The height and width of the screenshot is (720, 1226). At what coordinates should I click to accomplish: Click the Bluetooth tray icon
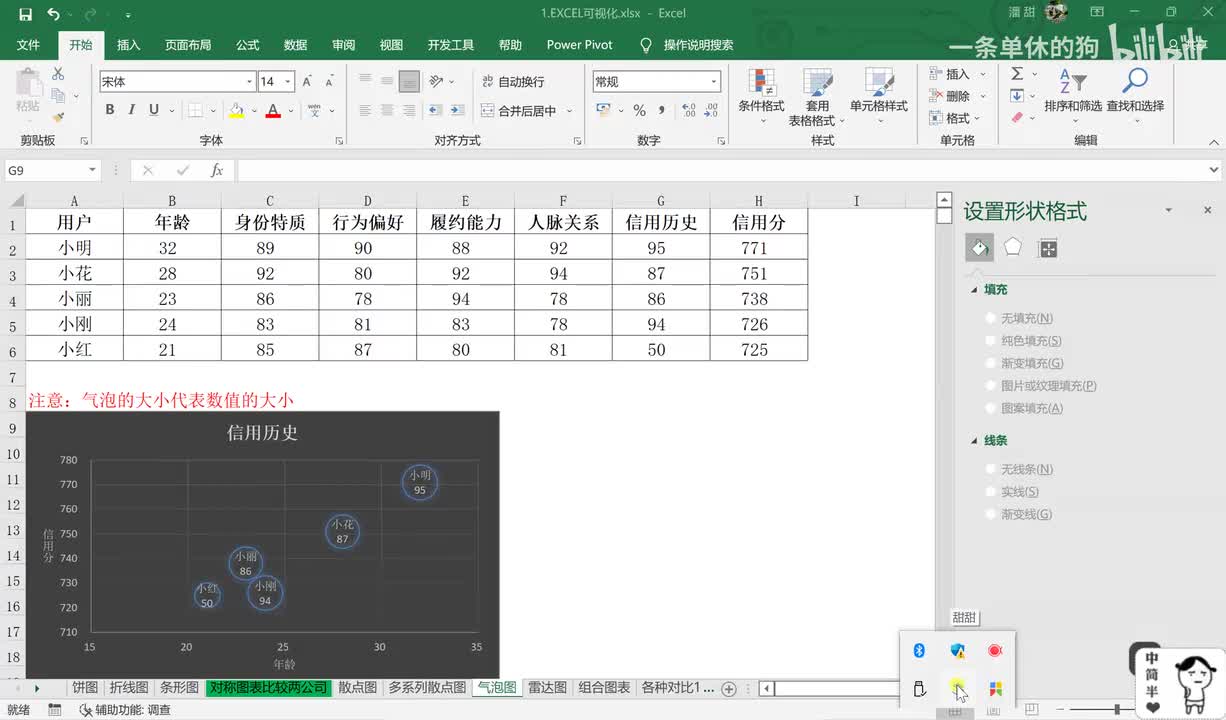919,650
